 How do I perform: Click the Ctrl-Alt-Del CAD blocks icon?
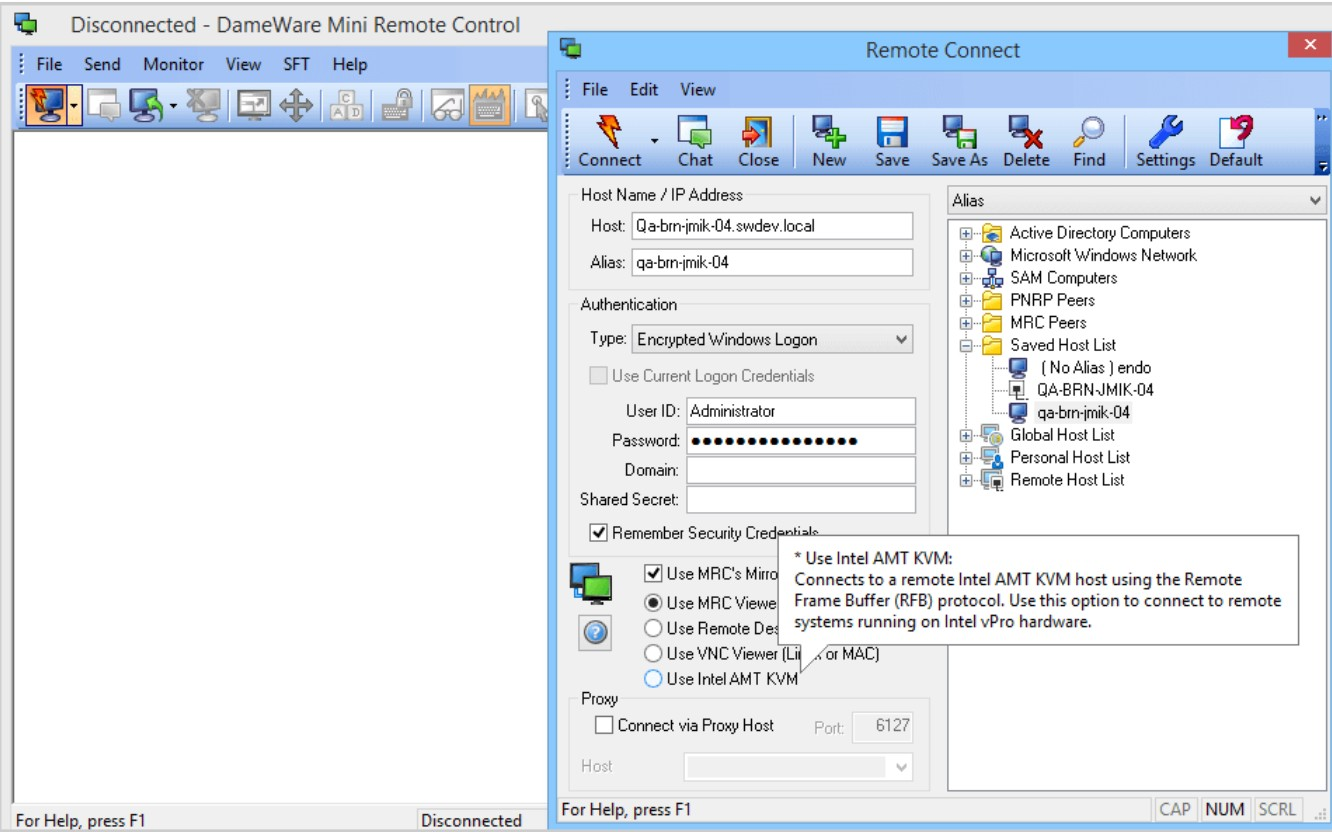pyautogui.click(x=347, y=104)
